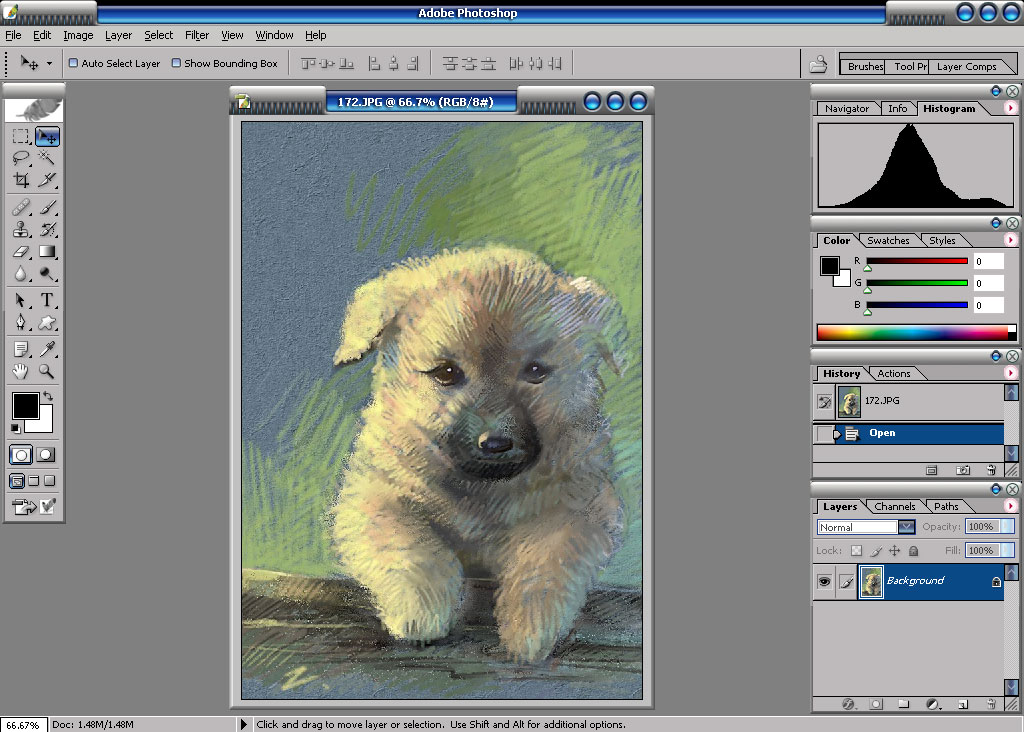1024x732 pixels.
Task: Select the Blur tool
Action: click(21, 274)
